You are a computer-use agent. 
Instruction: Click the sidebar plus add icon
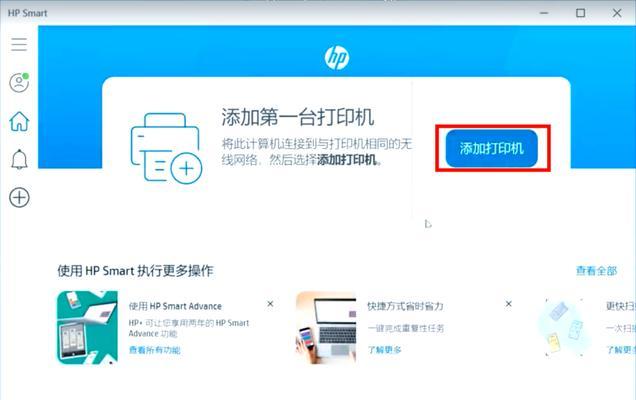tap(19, 198)
